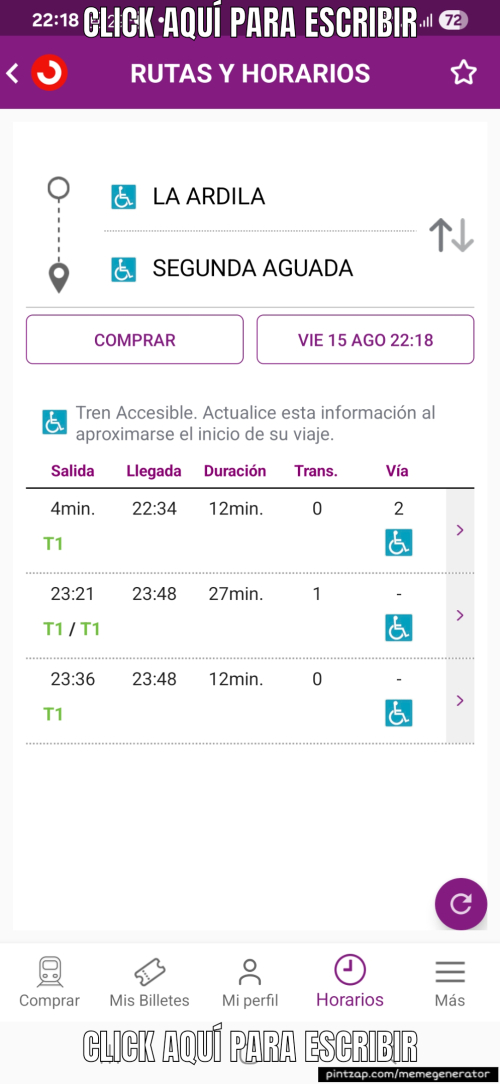This screenshot has width=500, height=1084.
Task: Open date selector VIE 15 AGO 22:18
Action: (365, 339)
